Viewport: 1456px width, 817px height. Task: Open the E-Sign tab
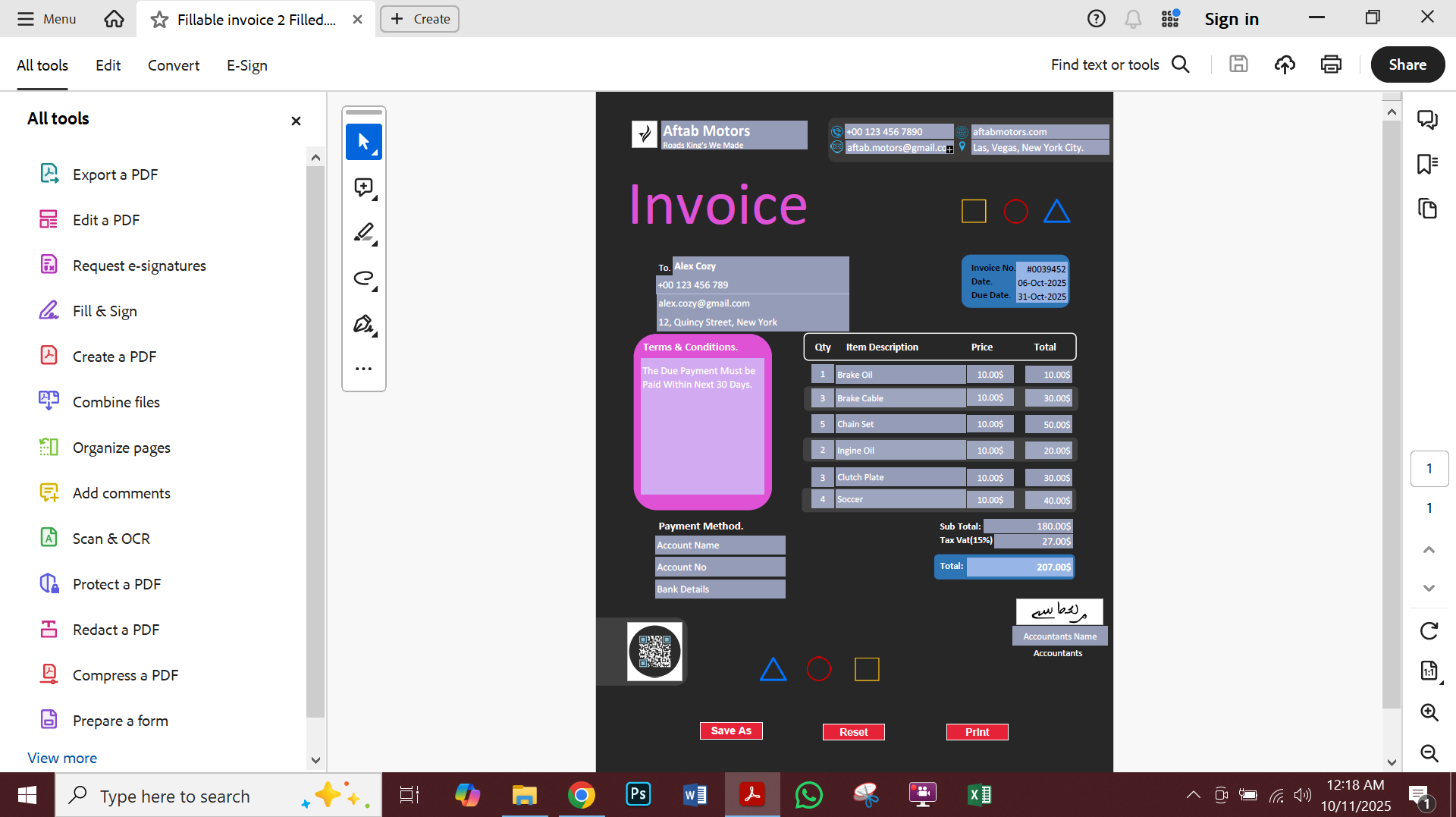pyautogui.click(x=247, y=65)
